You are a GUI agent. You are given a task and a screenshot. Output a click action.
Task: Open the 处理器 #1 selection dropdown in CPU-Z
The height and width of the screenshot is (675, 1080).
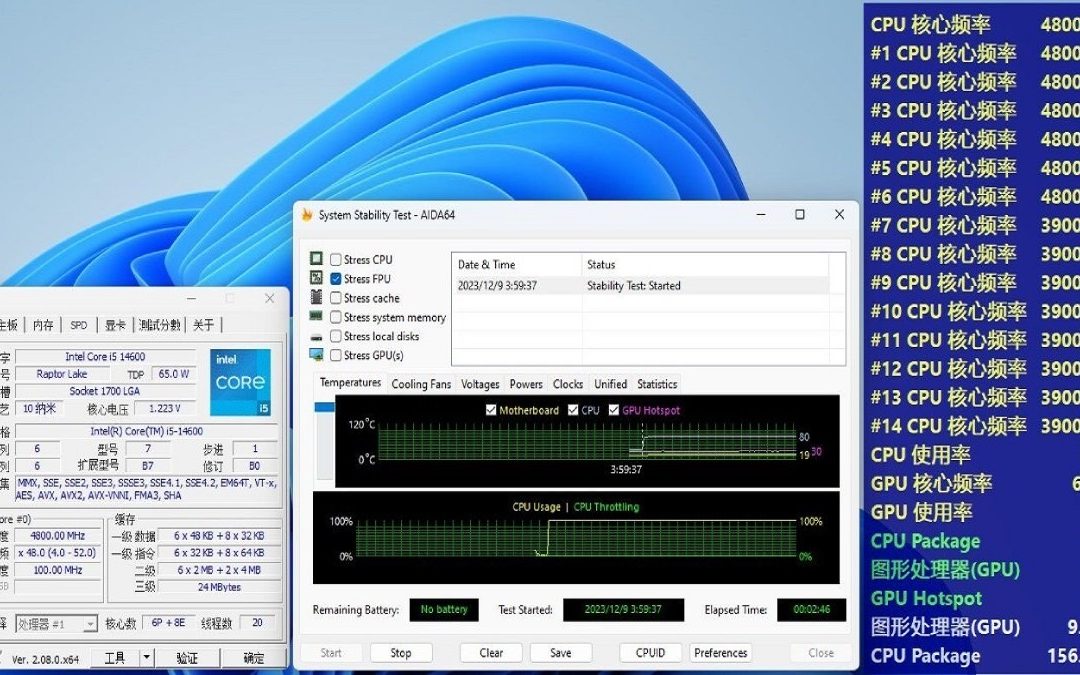(x=90, y=625)
